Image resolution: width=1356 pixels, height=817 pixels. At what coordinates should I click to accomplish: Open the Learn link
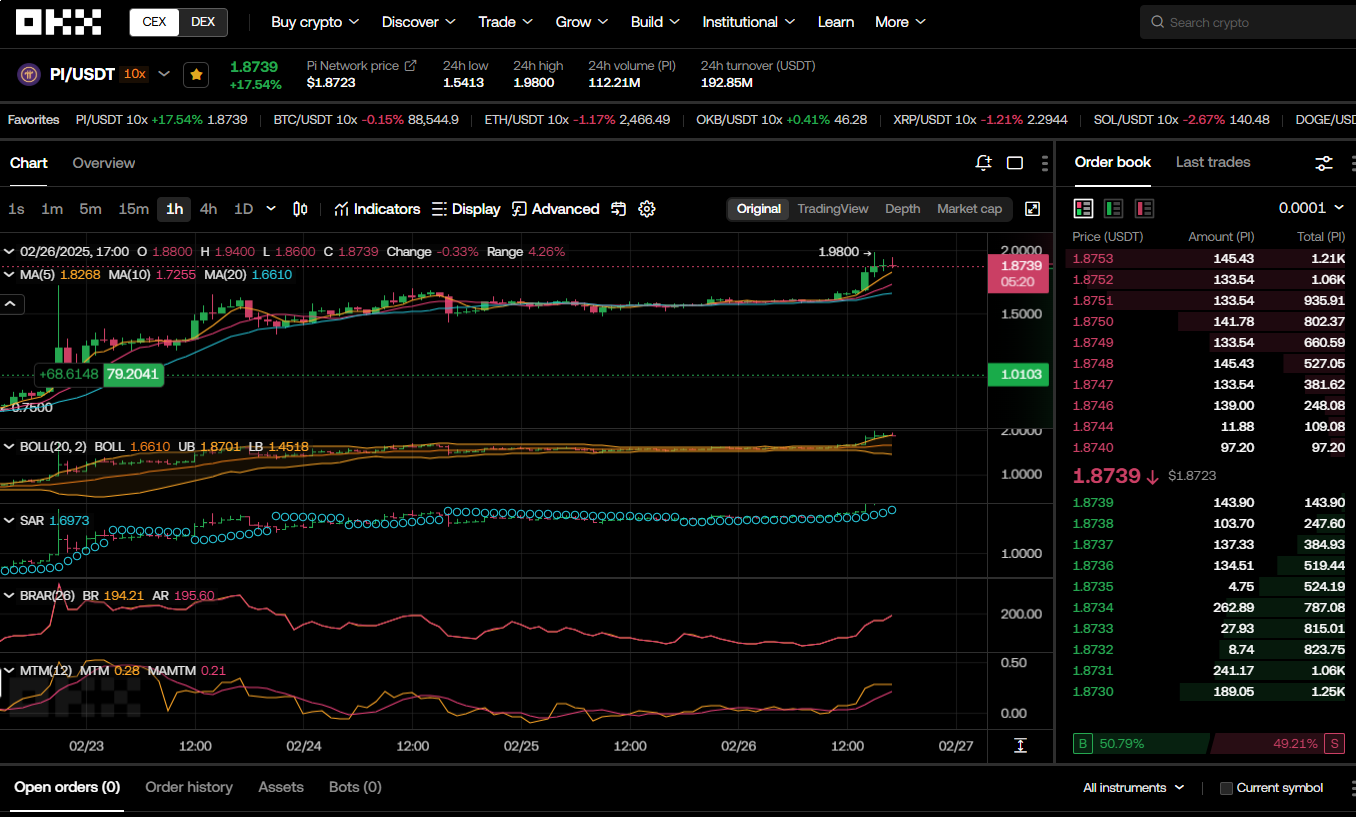tap(836, 22)
